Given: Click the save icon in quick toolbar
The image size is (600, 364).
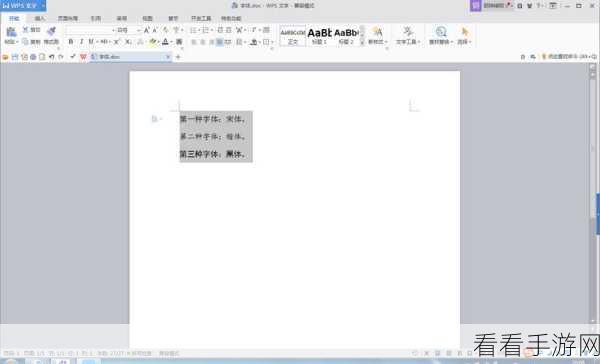Looking at the screenshot, I should [15, 57].
